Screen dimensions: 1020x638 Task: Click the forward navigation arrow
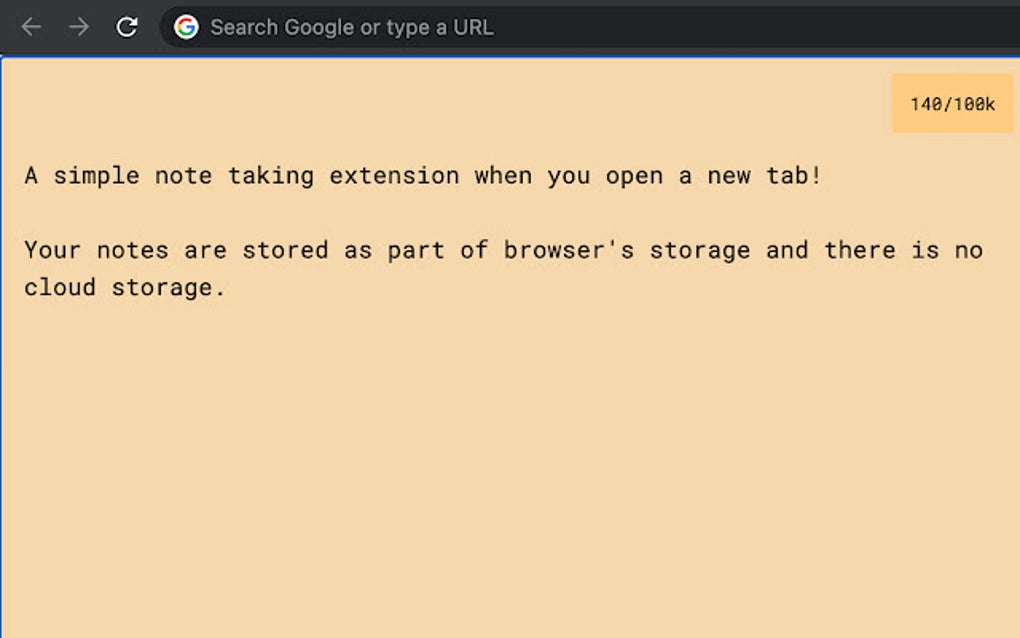(78, 27)
